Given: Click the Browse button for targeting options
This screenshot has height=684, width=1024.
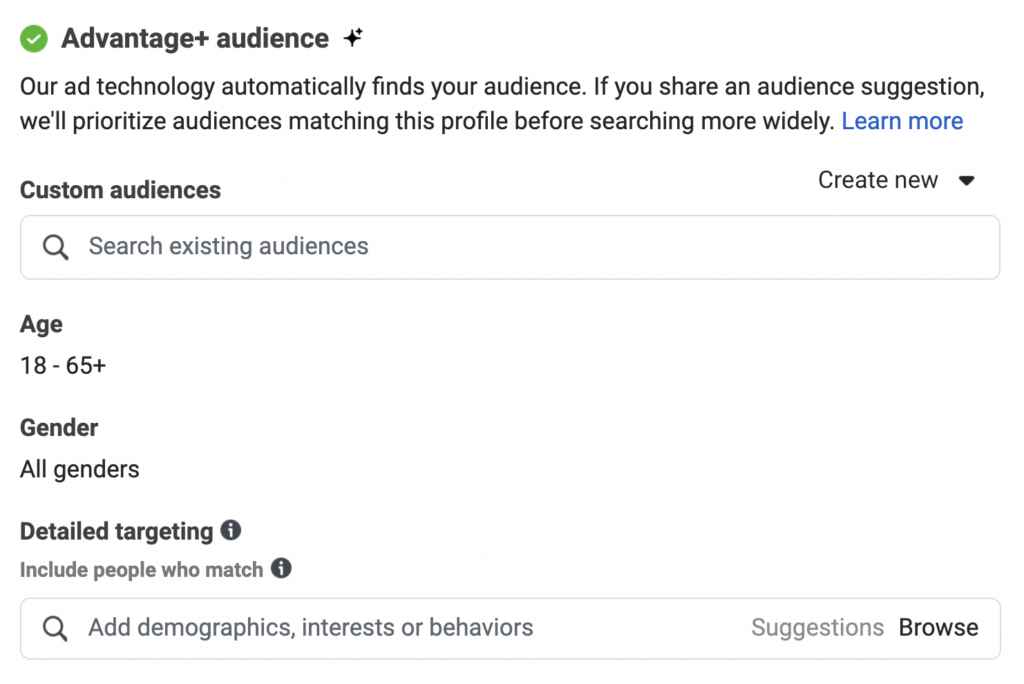Looking at the screenshot, I should pyautogui.click(x=938, y=628).
